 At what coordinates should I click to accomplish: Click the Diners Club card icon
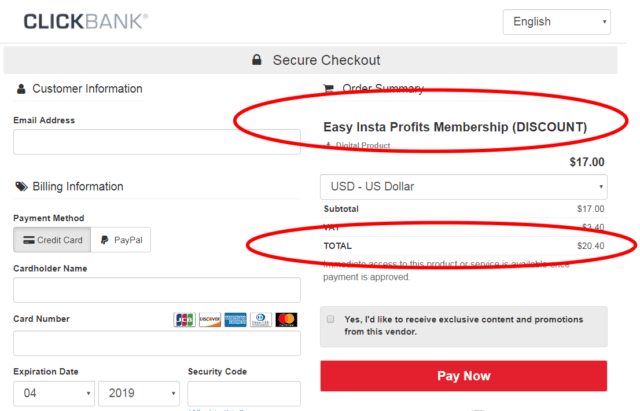tap(261, 320)
